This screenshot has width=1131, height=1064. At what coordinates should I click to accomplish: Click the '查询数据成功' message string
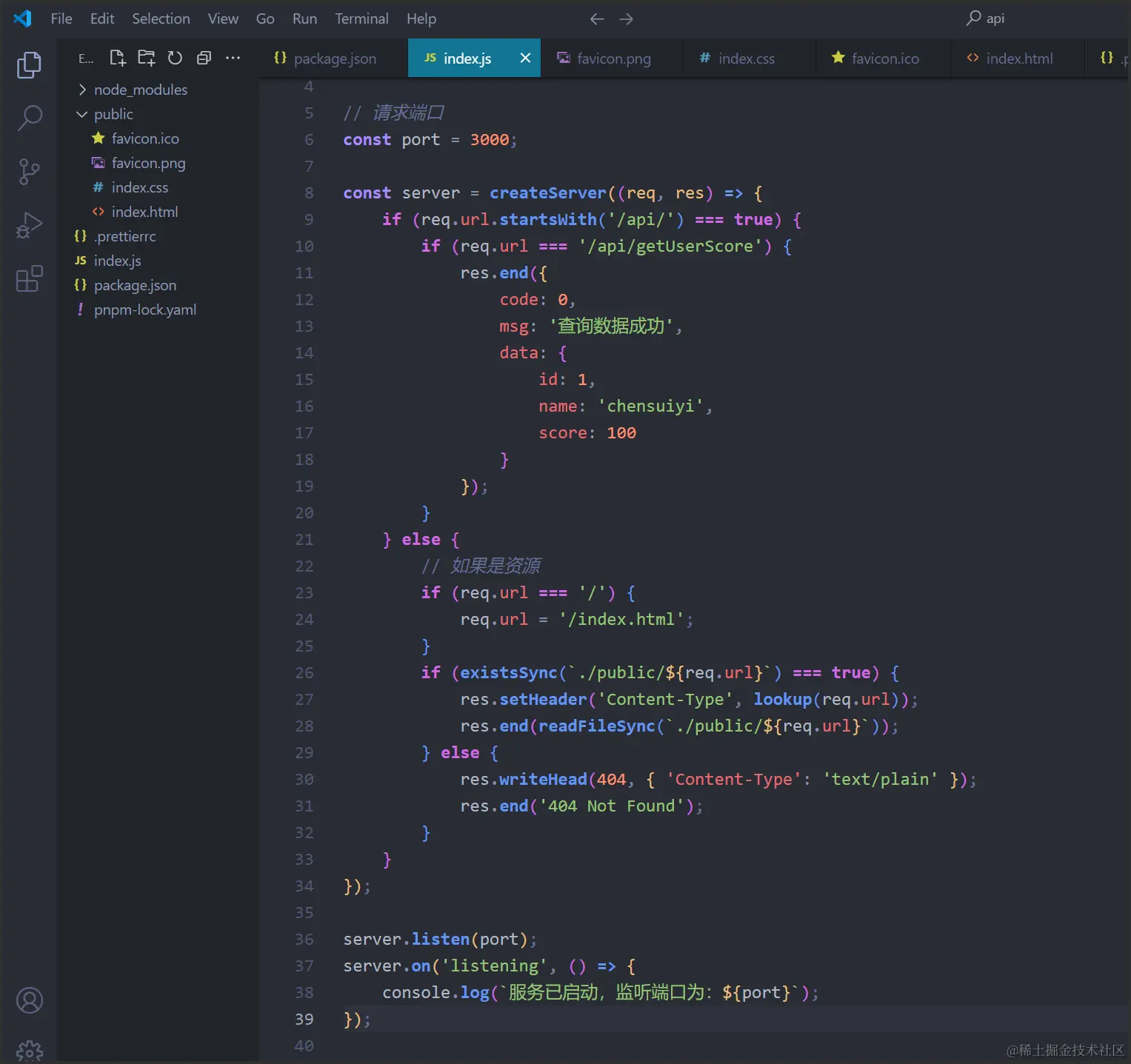611,326
